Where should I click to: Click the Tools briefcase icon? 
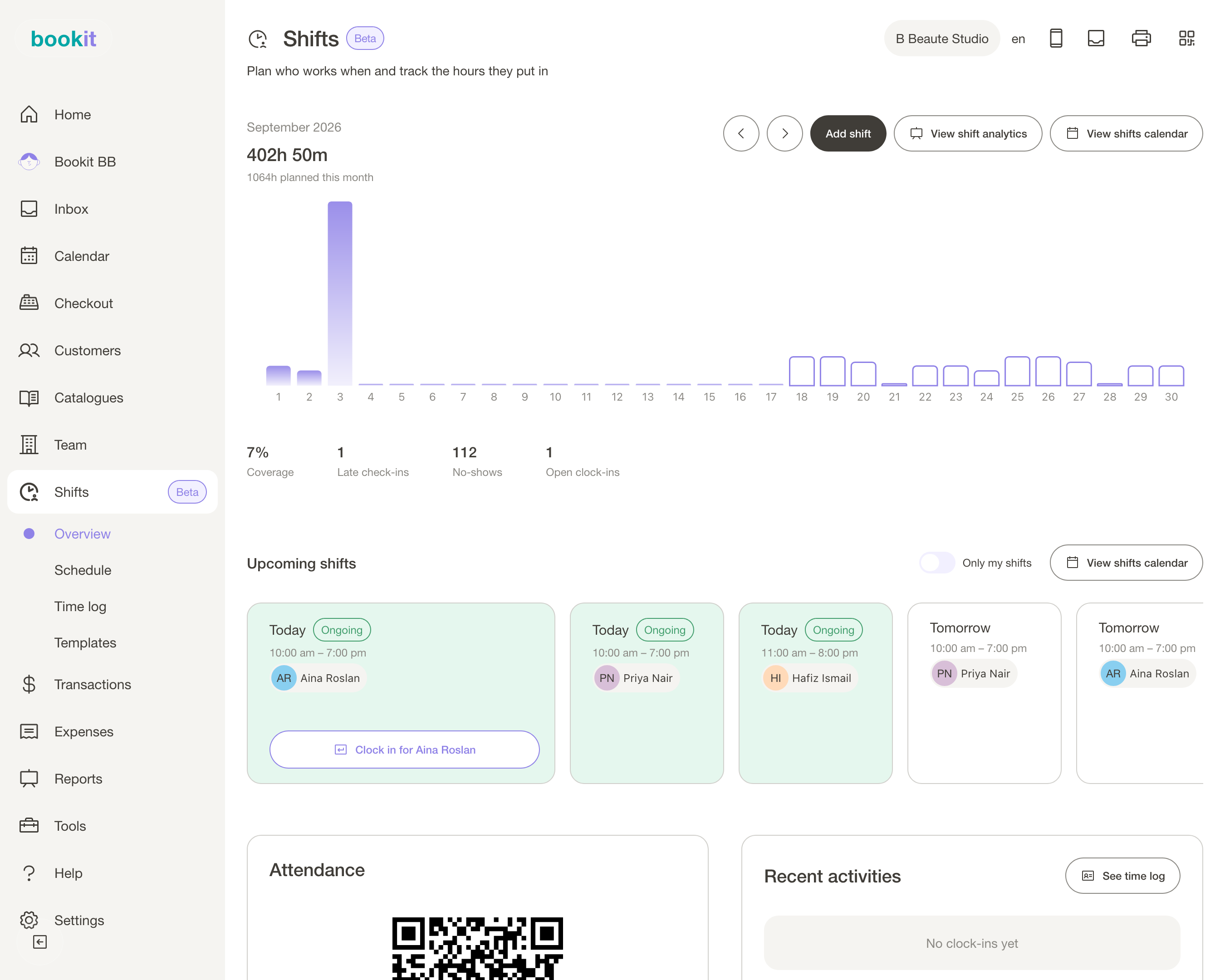pyautogui.click(x=29, y=825)
